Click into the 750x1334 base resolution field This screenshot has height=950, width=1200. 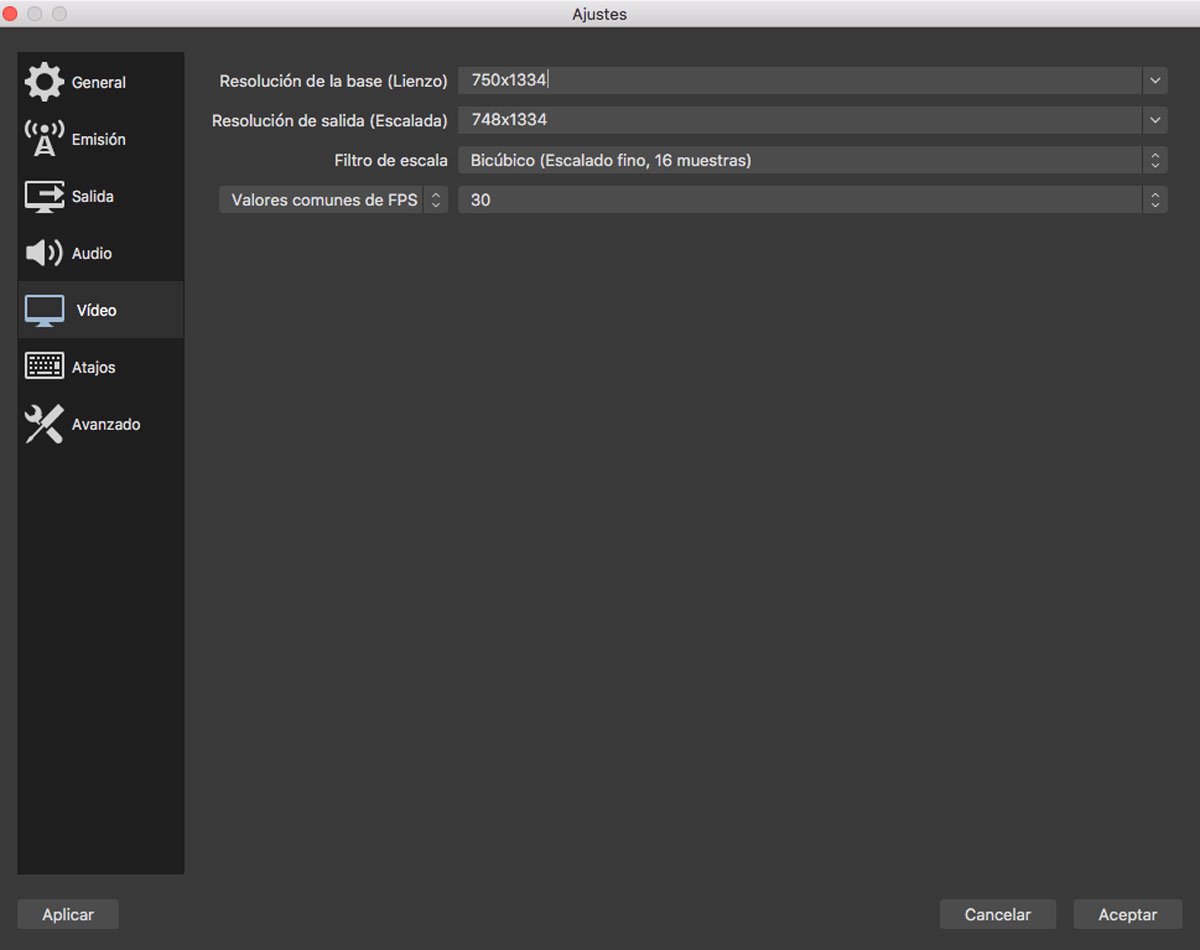(x=798, y=80)
